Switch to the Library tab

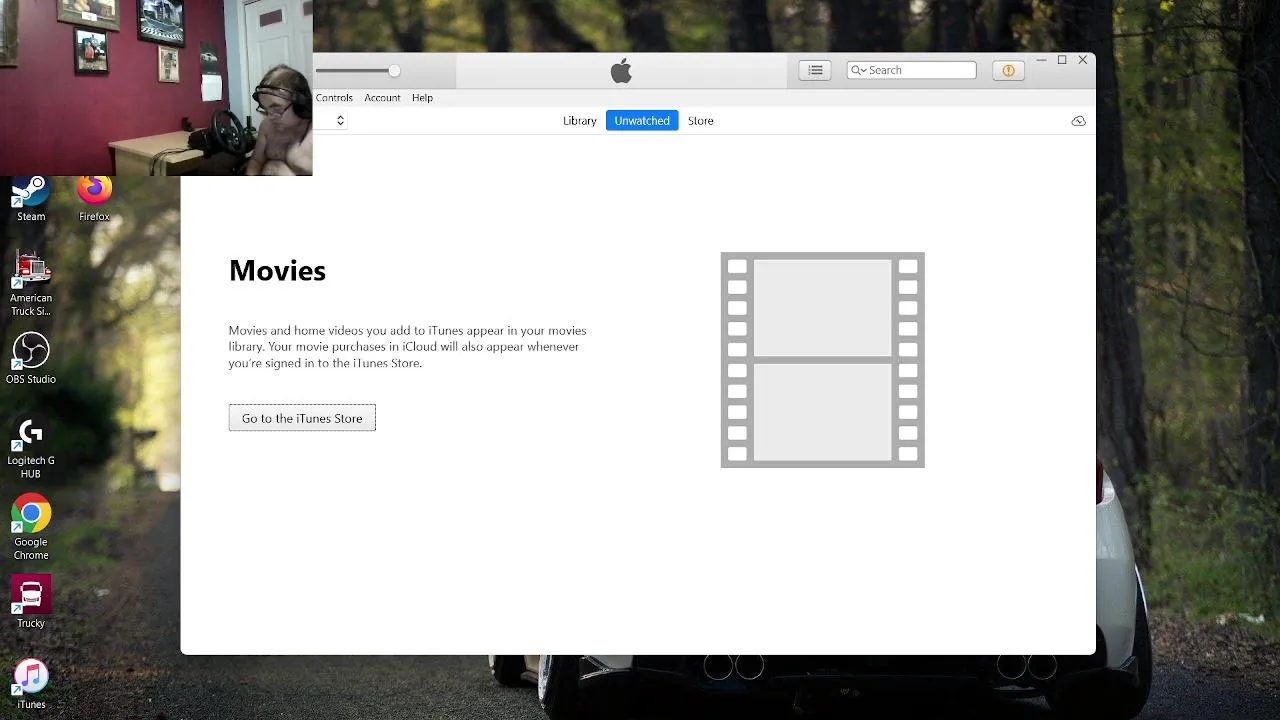579,121
